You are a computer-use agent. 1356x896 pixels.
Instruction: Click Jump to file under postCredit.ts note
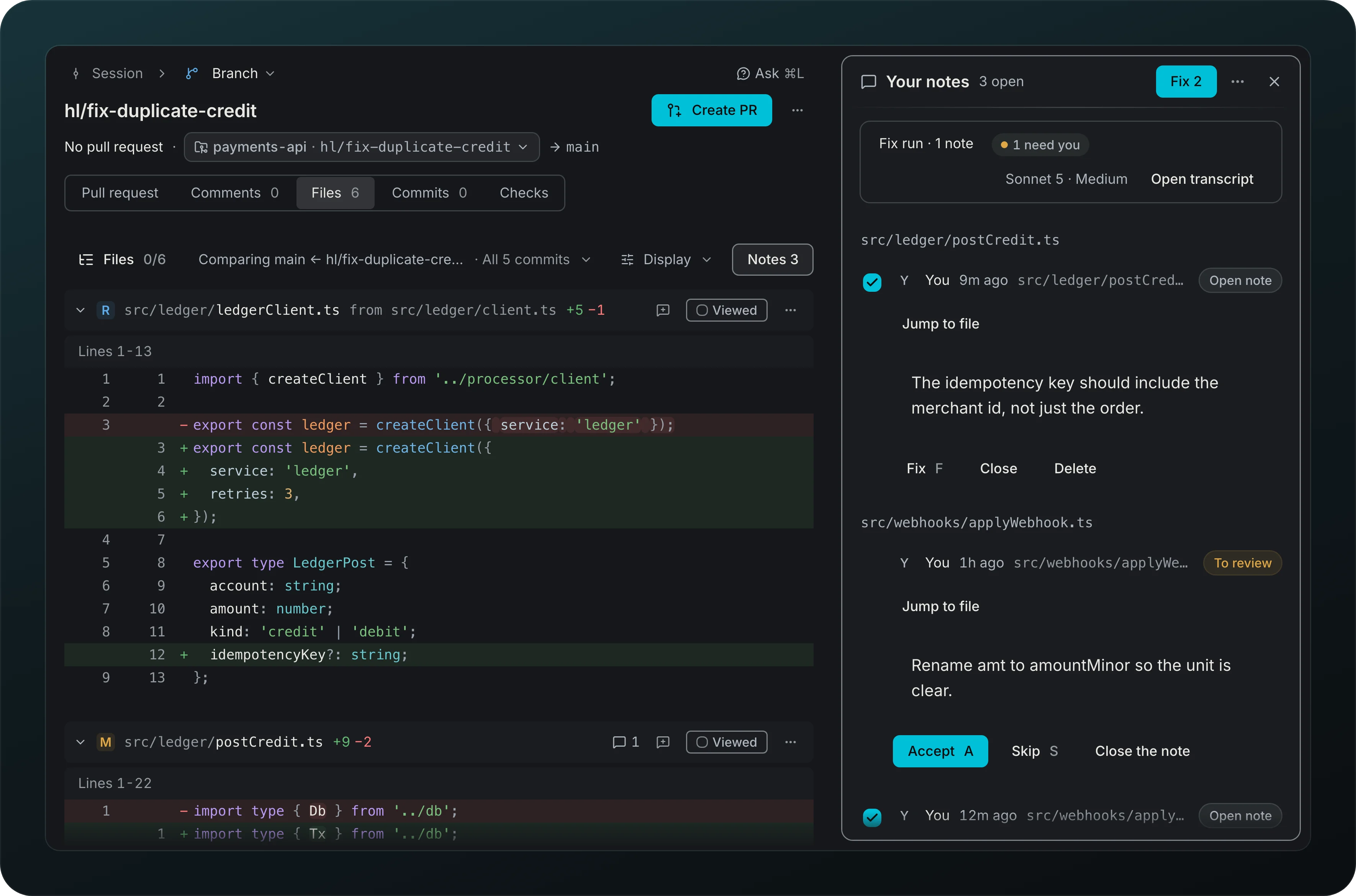coord(940,324)
